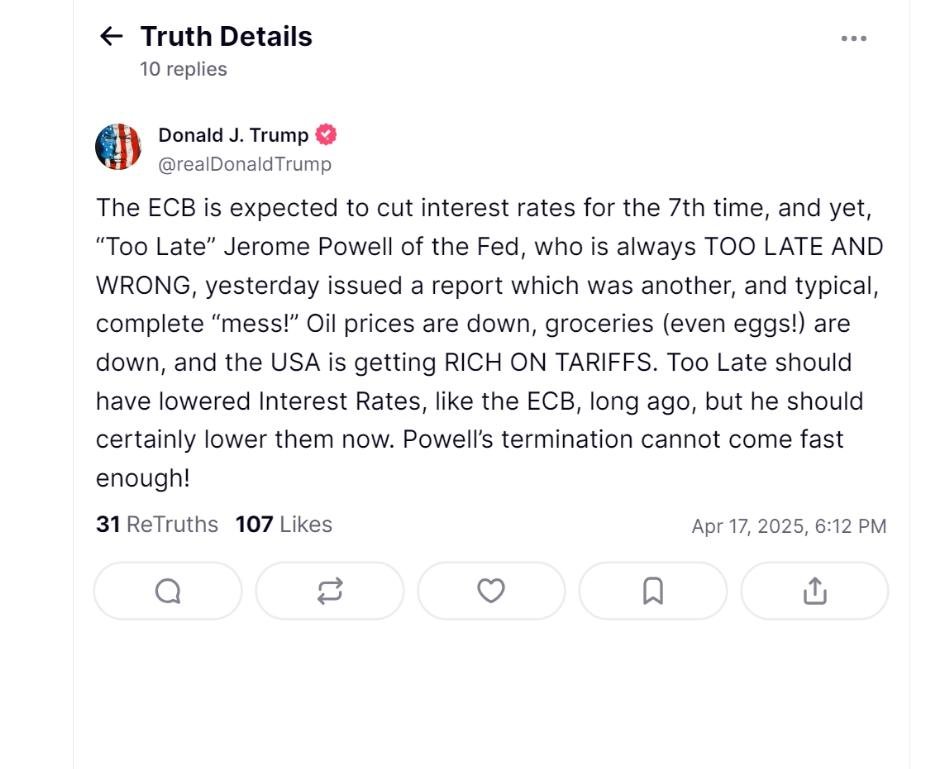Go back using the left arrow

click(111, 37)
